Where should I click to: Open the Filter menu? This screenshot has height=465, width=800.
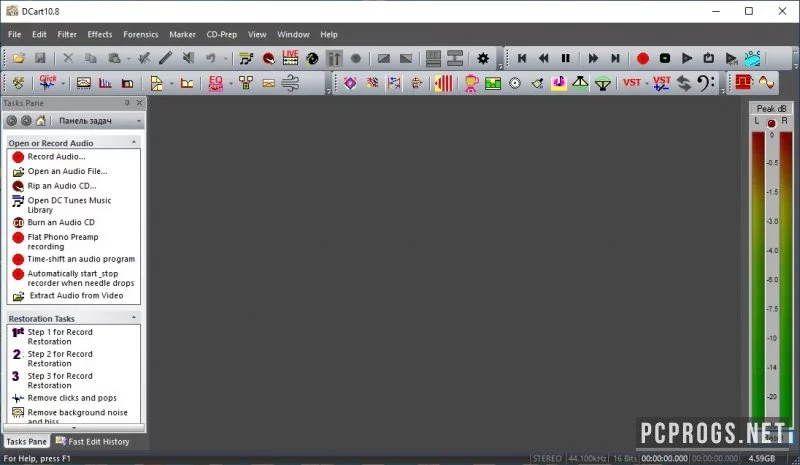[x=67, y=34]
